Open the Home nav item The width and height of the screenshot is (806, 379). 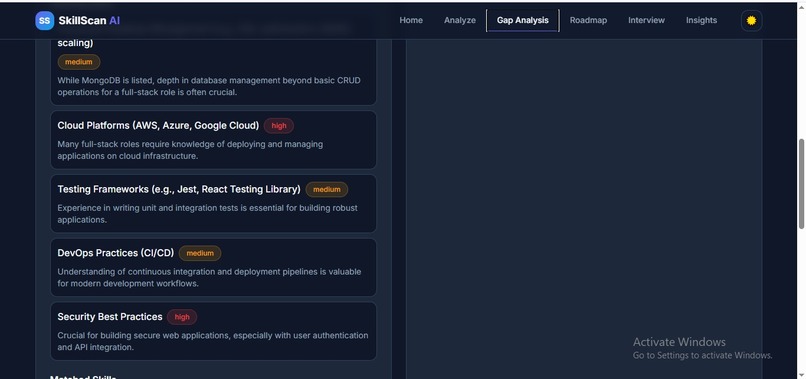click(411, 21)
